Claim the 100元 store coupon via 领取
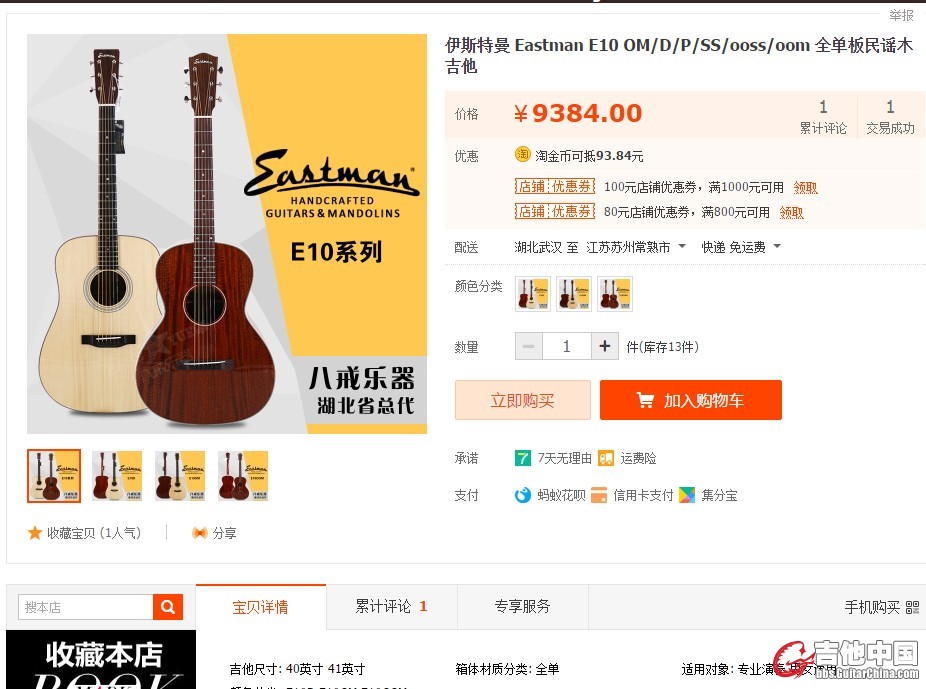The width and height of the screenshot is (926, 689). click(806, 188)
